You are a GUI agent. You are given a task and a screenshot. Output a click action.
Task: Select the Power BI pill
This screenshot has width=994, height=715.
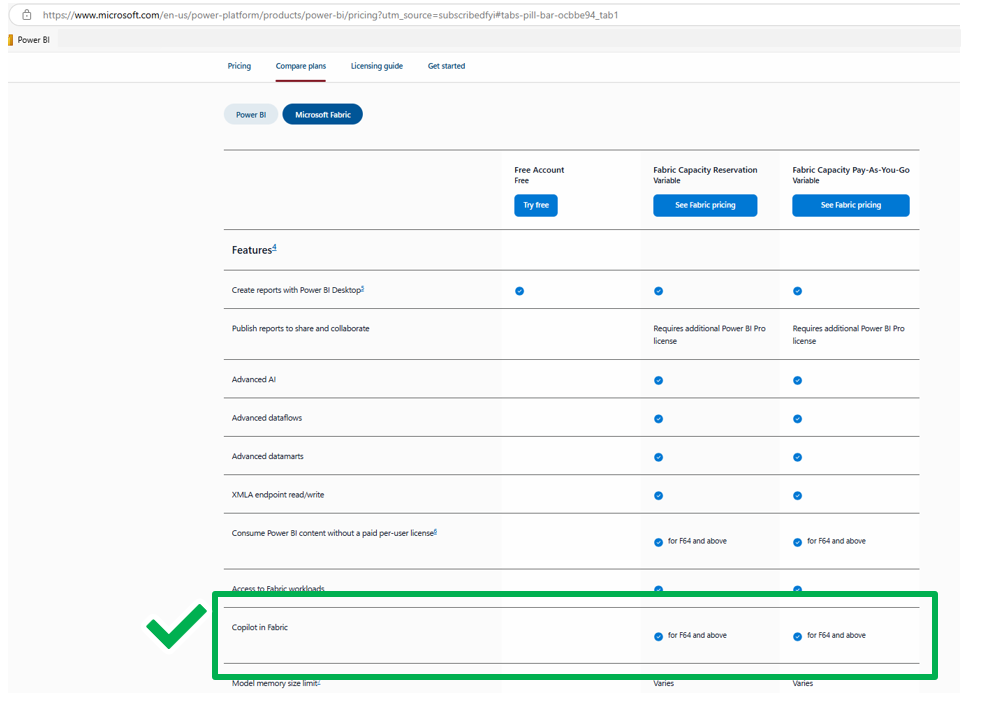pyautogui.click(x=251, y=115)
